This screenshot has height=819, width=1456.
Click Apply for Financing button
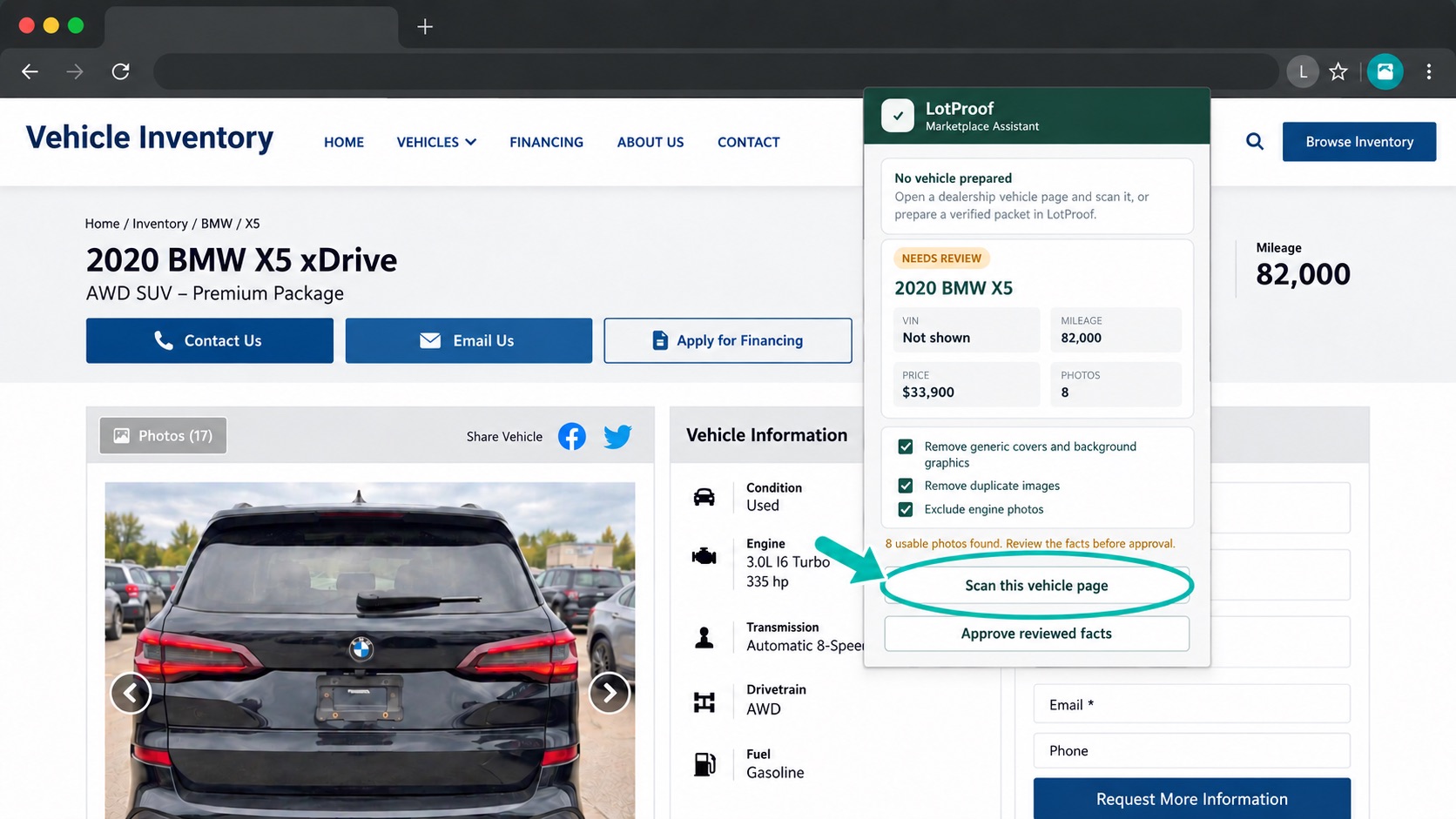click(x=728, y=340)
